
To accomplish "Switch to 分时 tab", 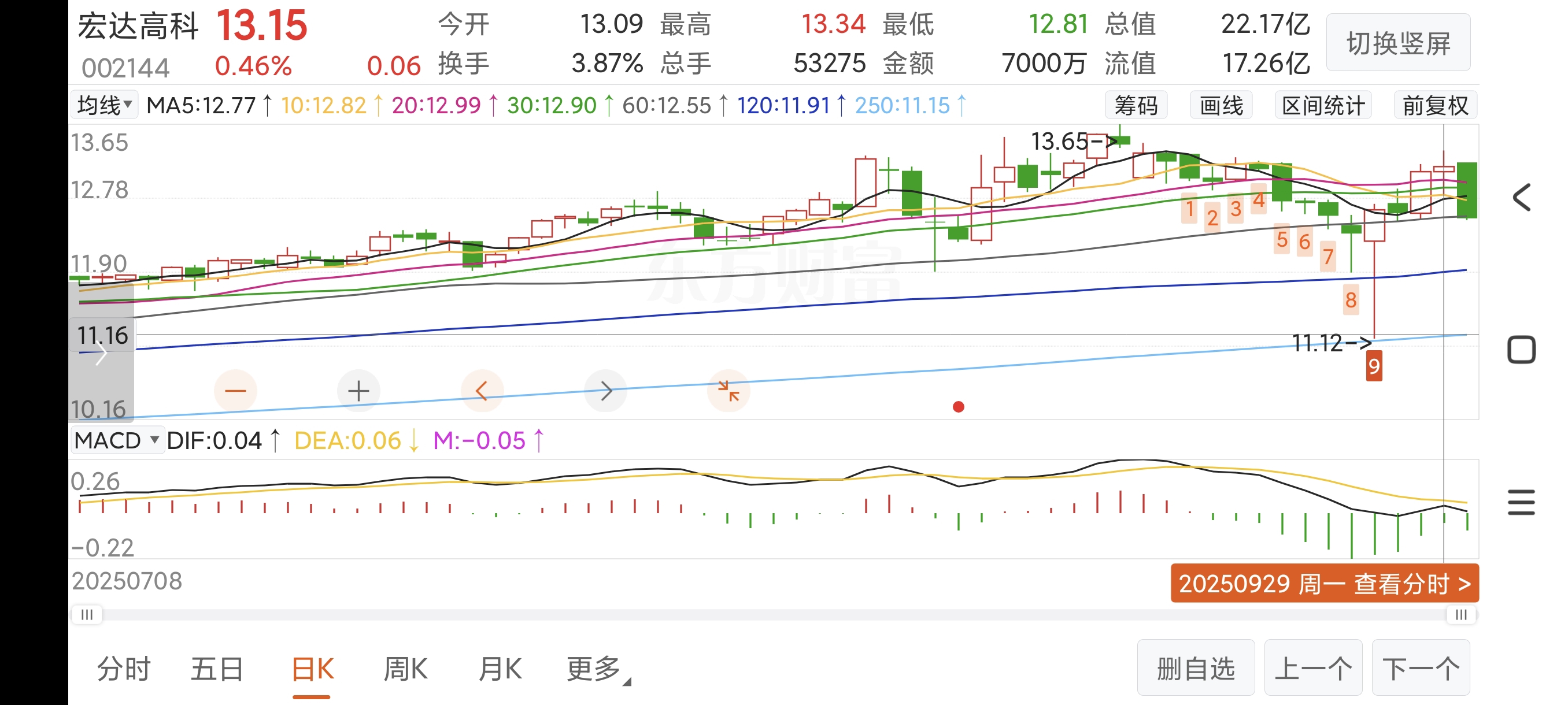I will click(124, 669).
